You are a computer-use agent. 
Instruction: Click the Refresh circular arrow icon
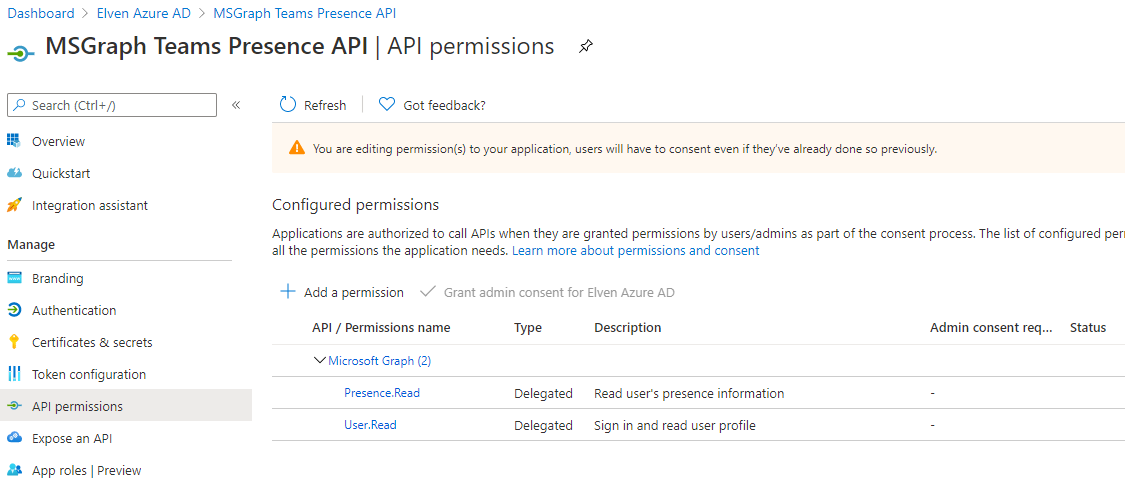288,105
